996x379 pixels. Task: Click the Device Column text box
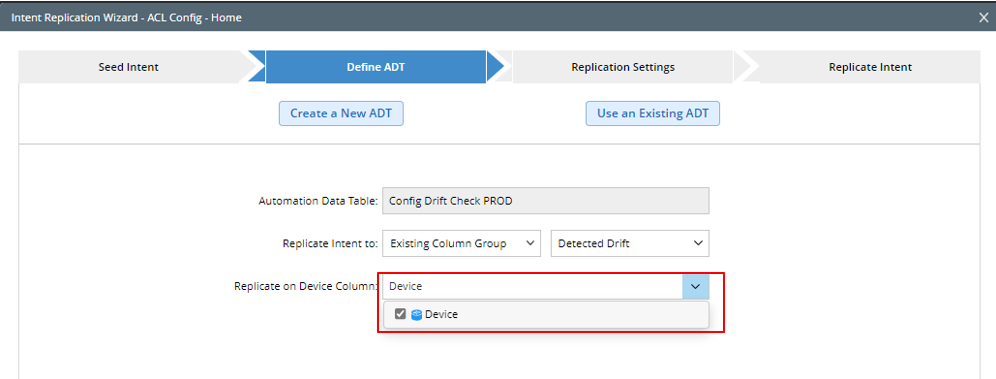pyautogui.click(x=533, y=286)
